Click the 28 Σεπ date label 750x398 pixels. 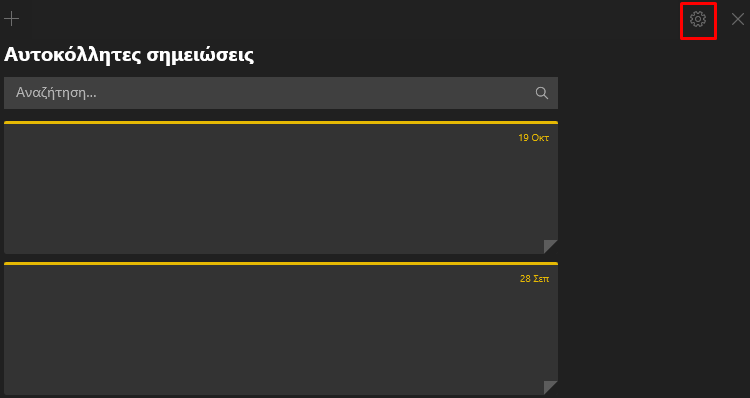click(x=534, y=278)
